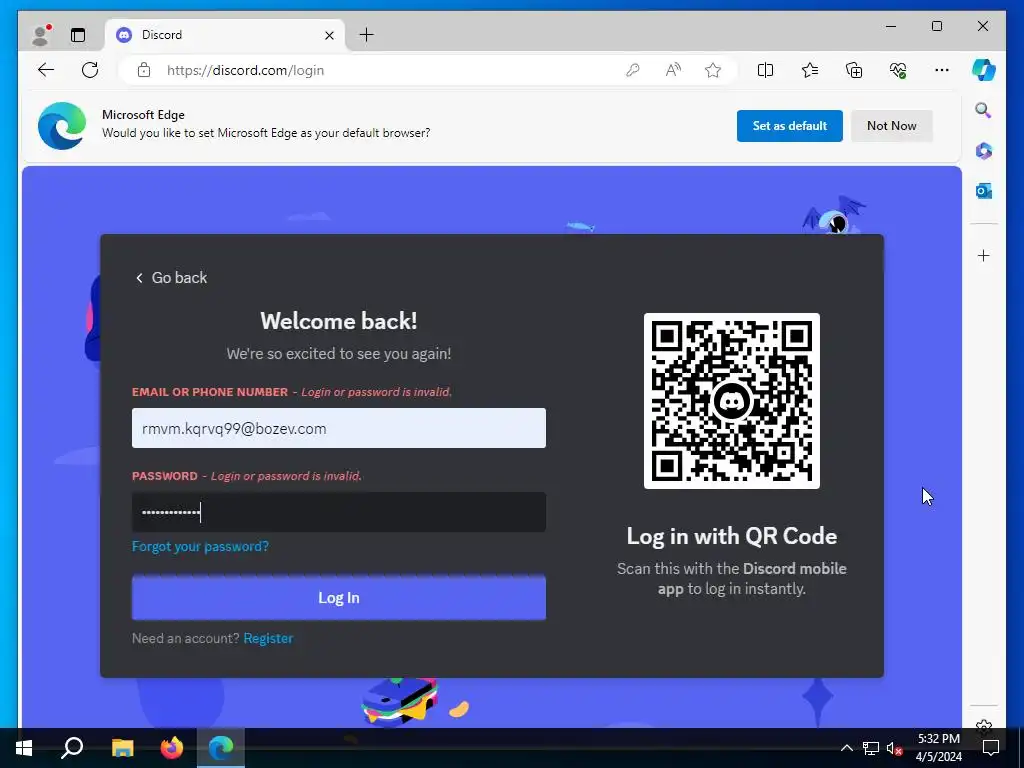Open Settings and more menu
This screenshot has width=1024, height=768.
point(942,70)
